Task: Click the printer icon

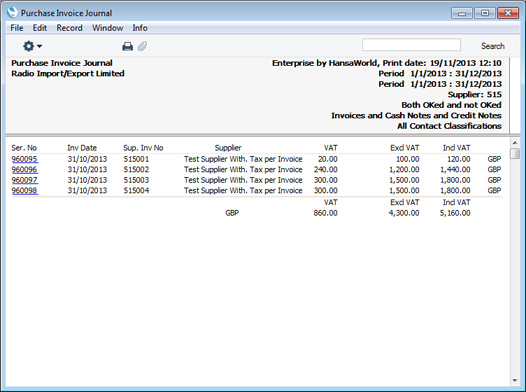Action: click(x=127, y=46)
